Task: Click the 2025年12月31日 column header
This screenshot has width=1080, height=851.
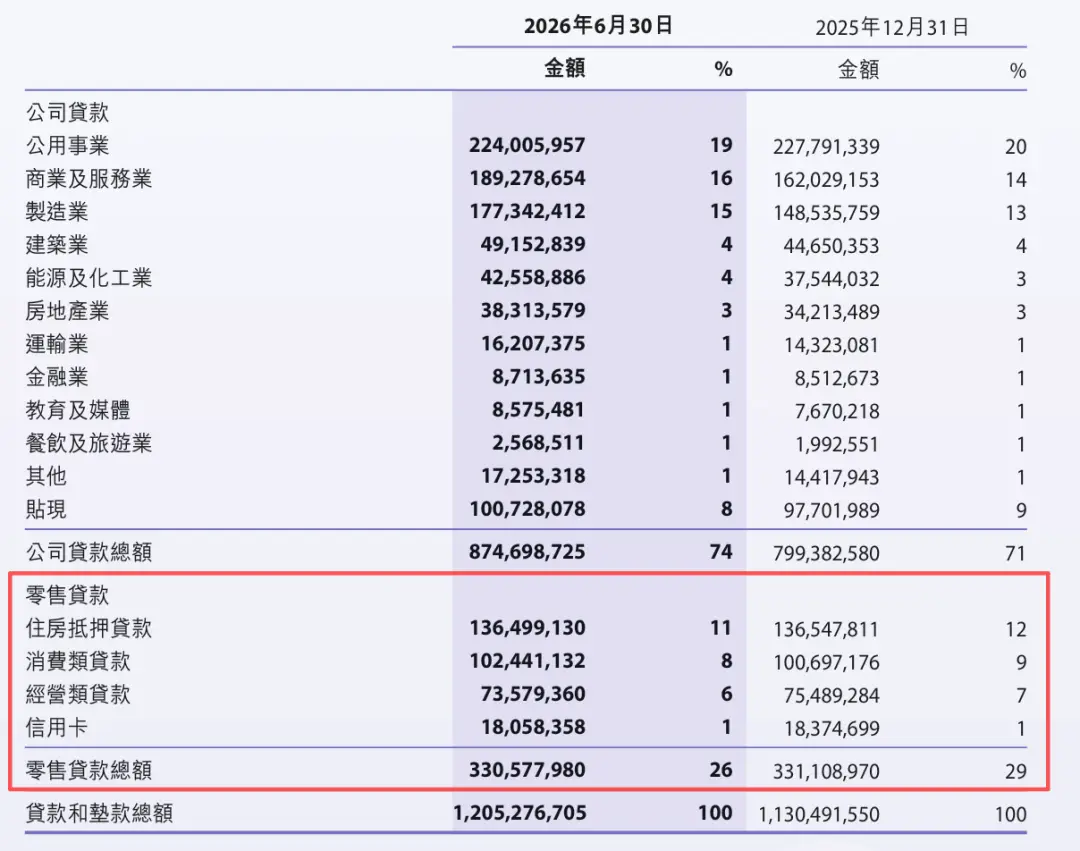Action: coord(892,28)
